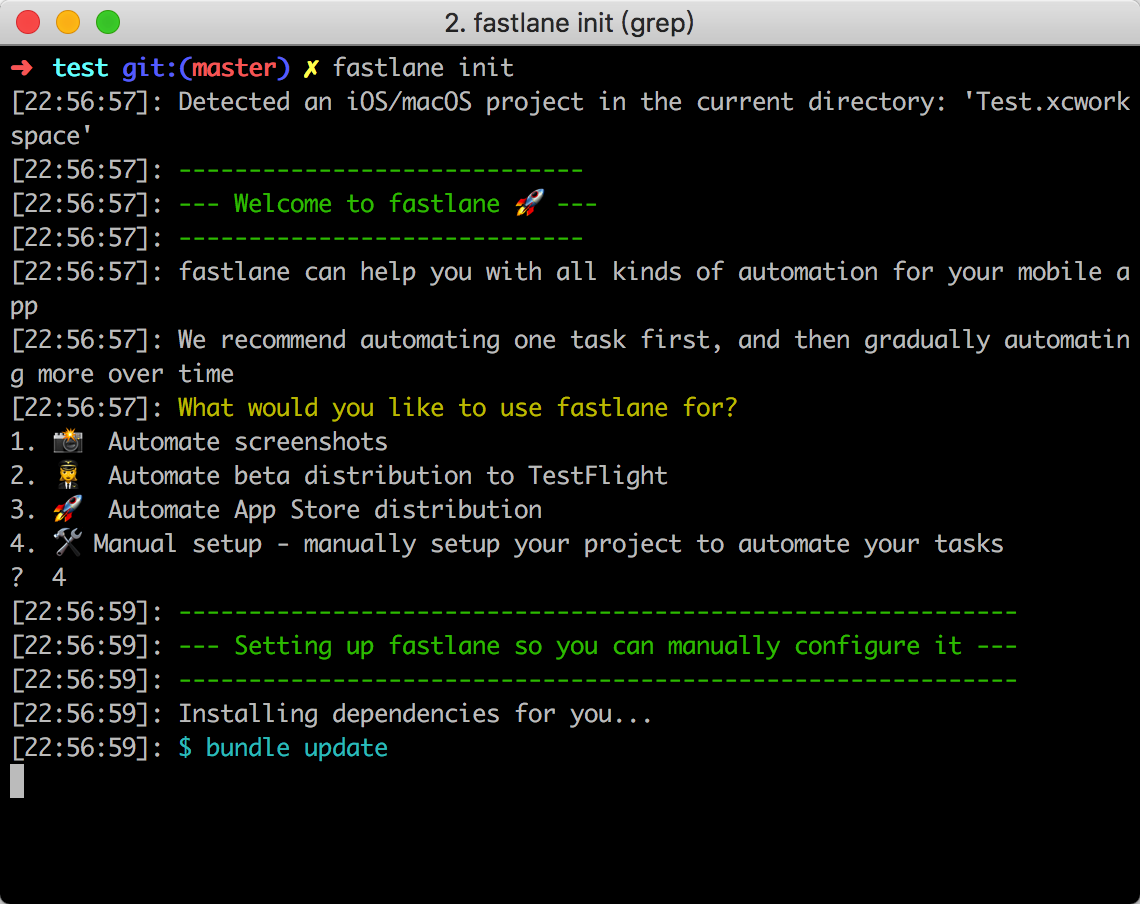The width and height of the screenshot is (1140, 904).
Task: Click the green zoom window button
Action: pos(108,22)
